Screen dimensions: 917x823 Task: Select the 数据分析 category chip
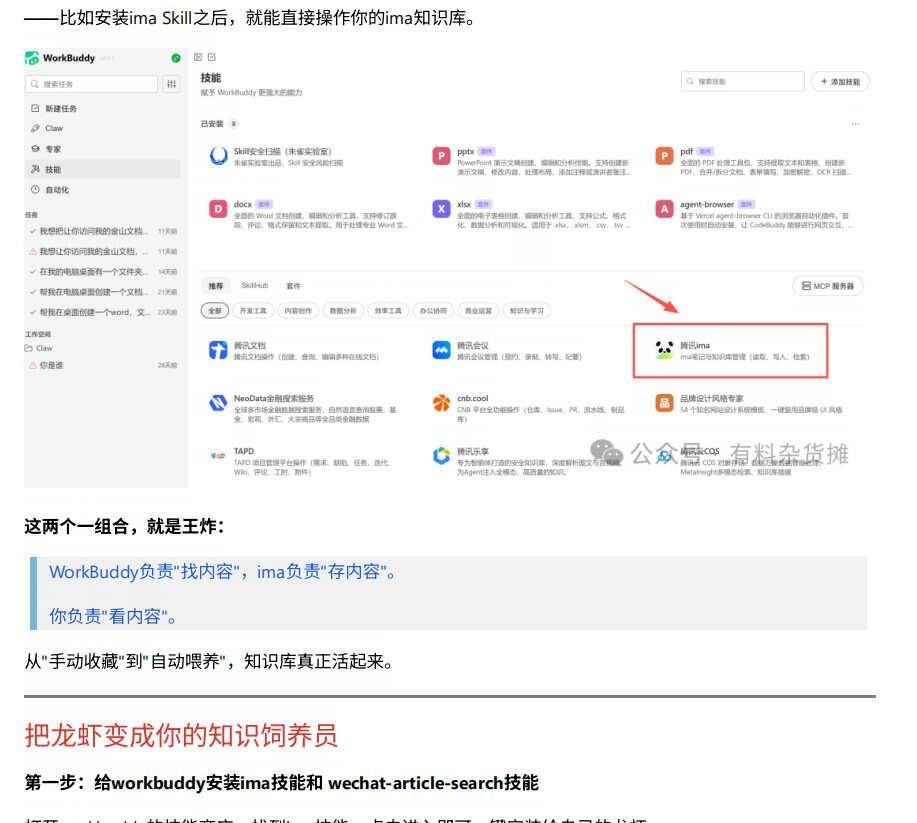coord(343,311)
